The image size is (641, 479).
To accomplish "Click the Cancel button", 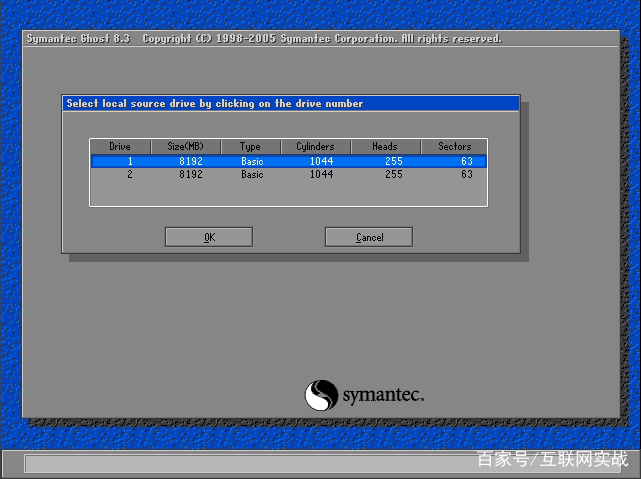I will pos(369,237).
